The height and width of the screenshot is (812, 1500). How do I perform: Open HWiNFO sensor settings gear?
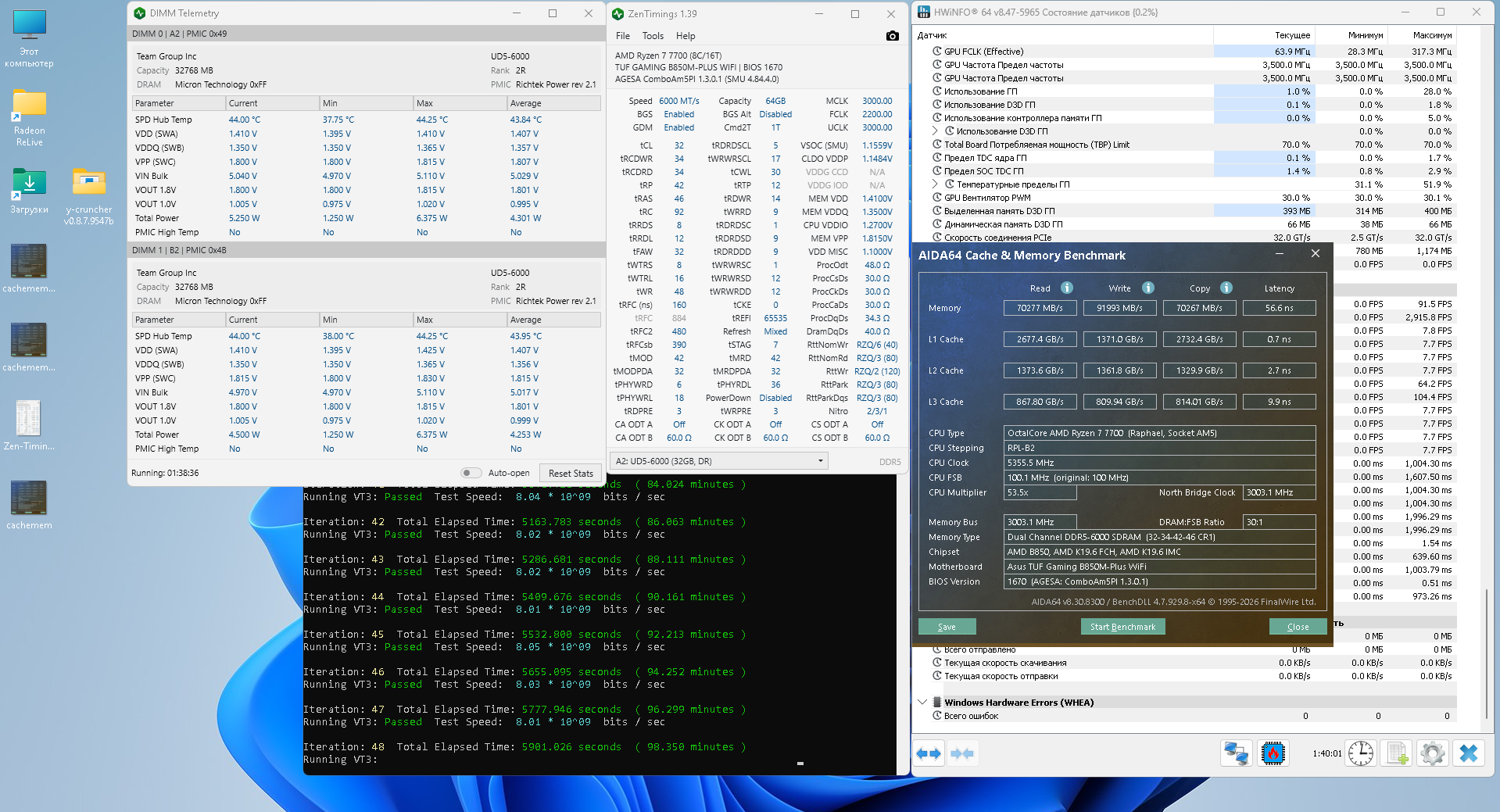click(1433, 754)
